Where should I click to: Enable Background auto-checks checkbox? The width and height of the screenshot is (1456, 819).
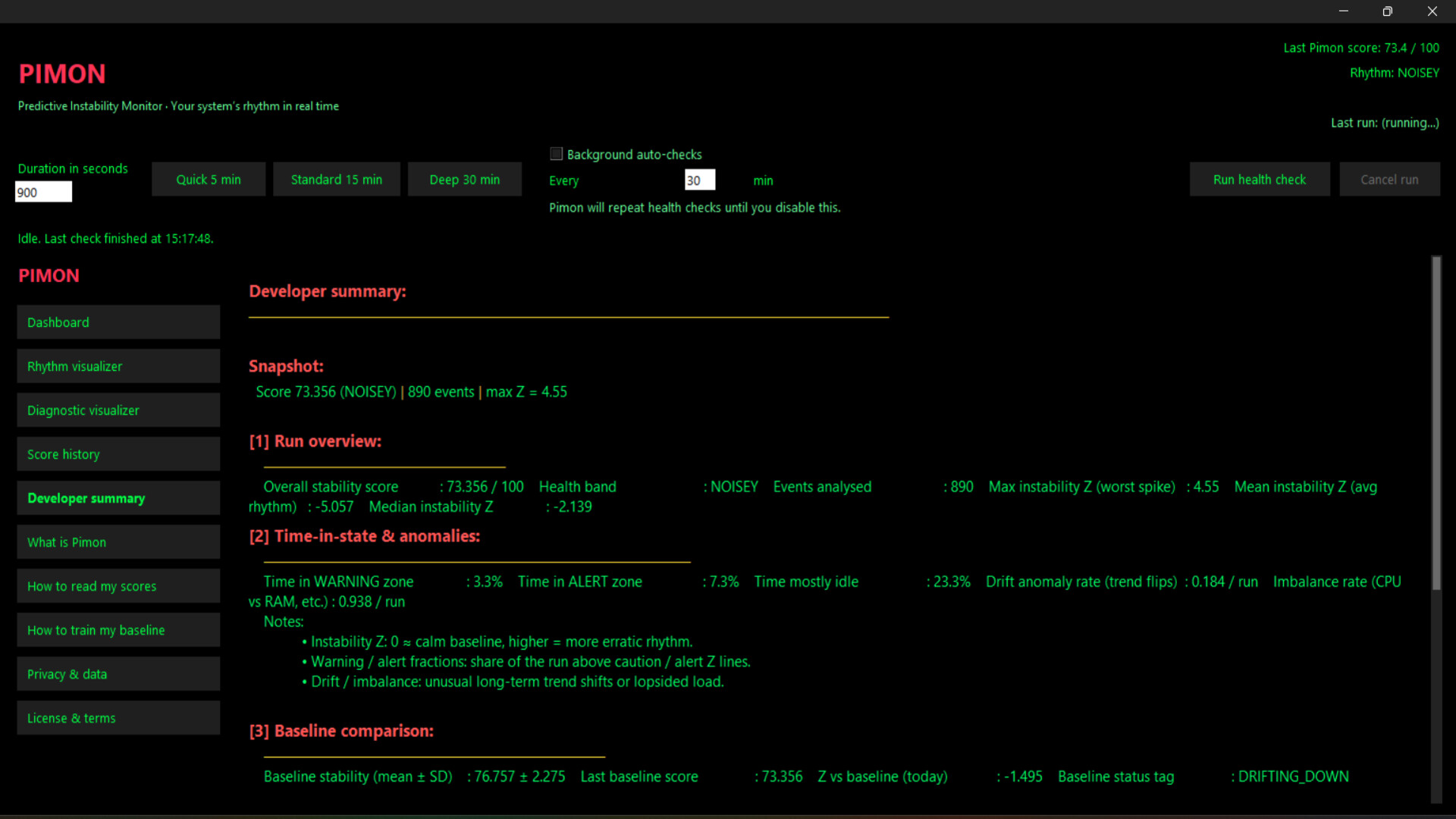tap(557, 154)
